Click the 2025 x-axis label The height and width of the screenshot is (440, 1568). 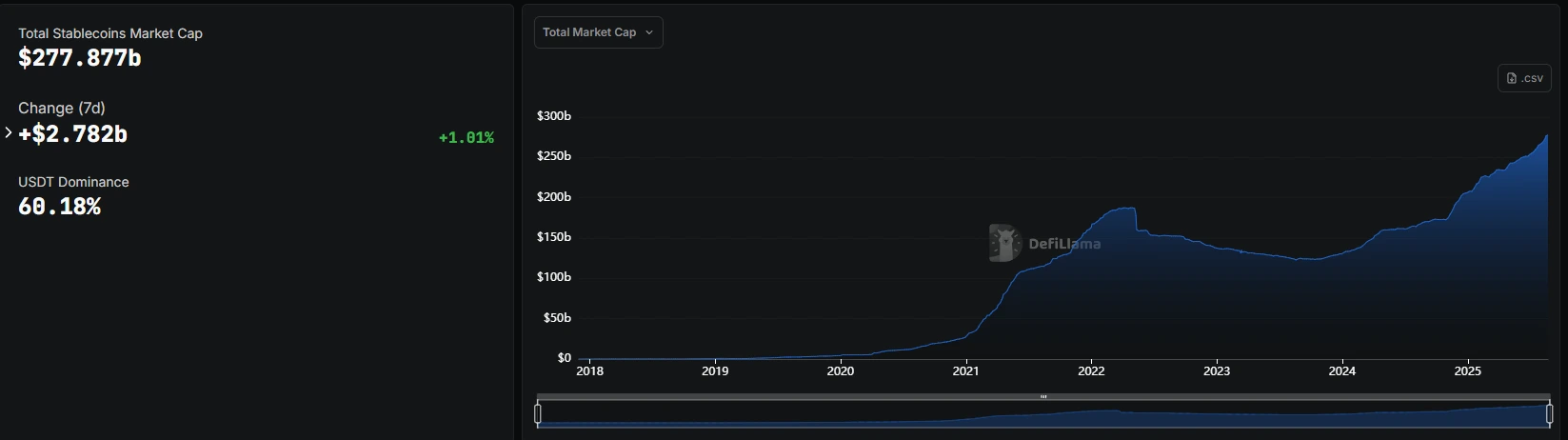coord(1468,371)
